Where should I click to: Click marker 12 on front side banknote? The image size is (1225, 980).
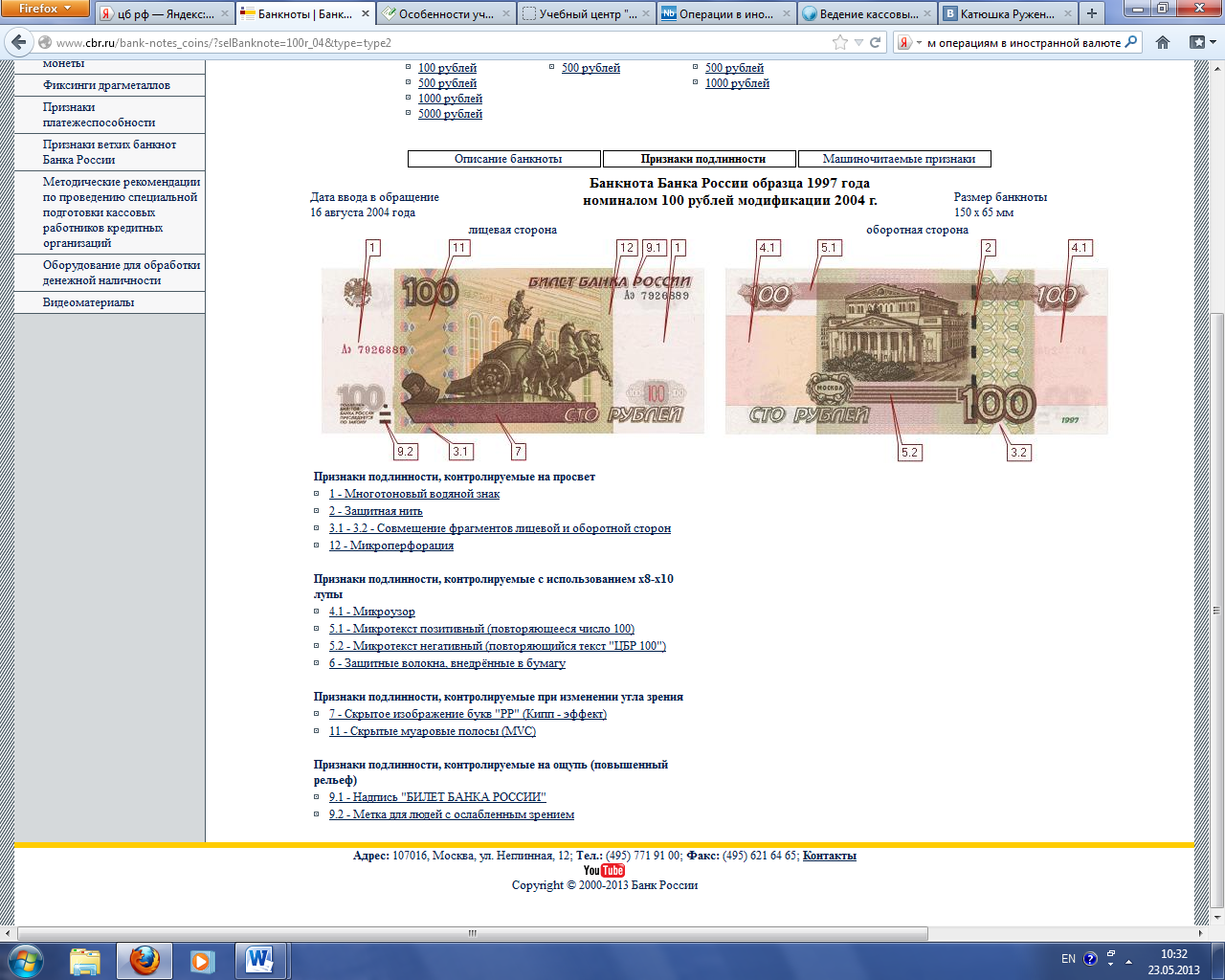pos(627,248)
